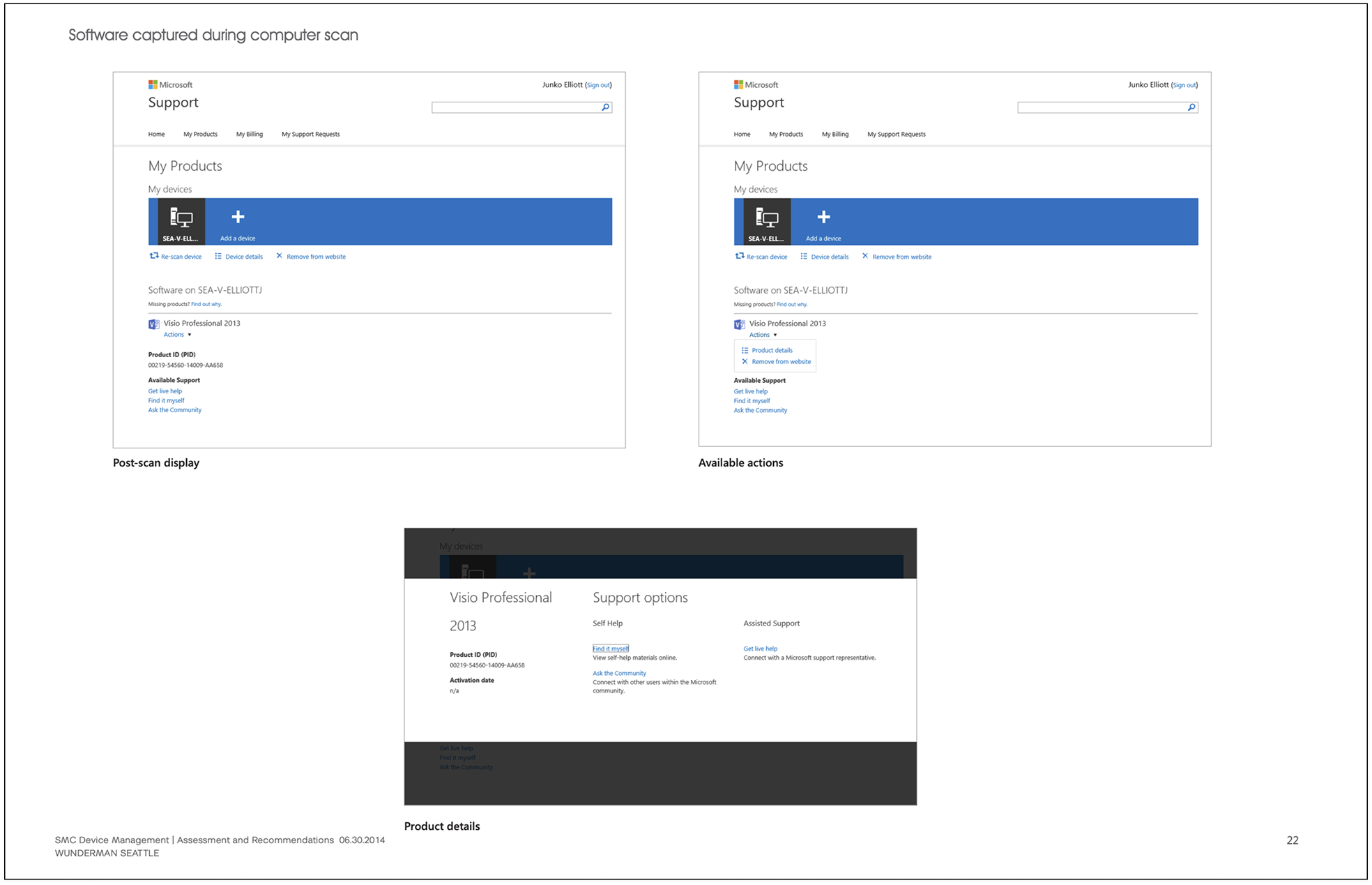Click the Device details list icon

(x=217, y=256)
